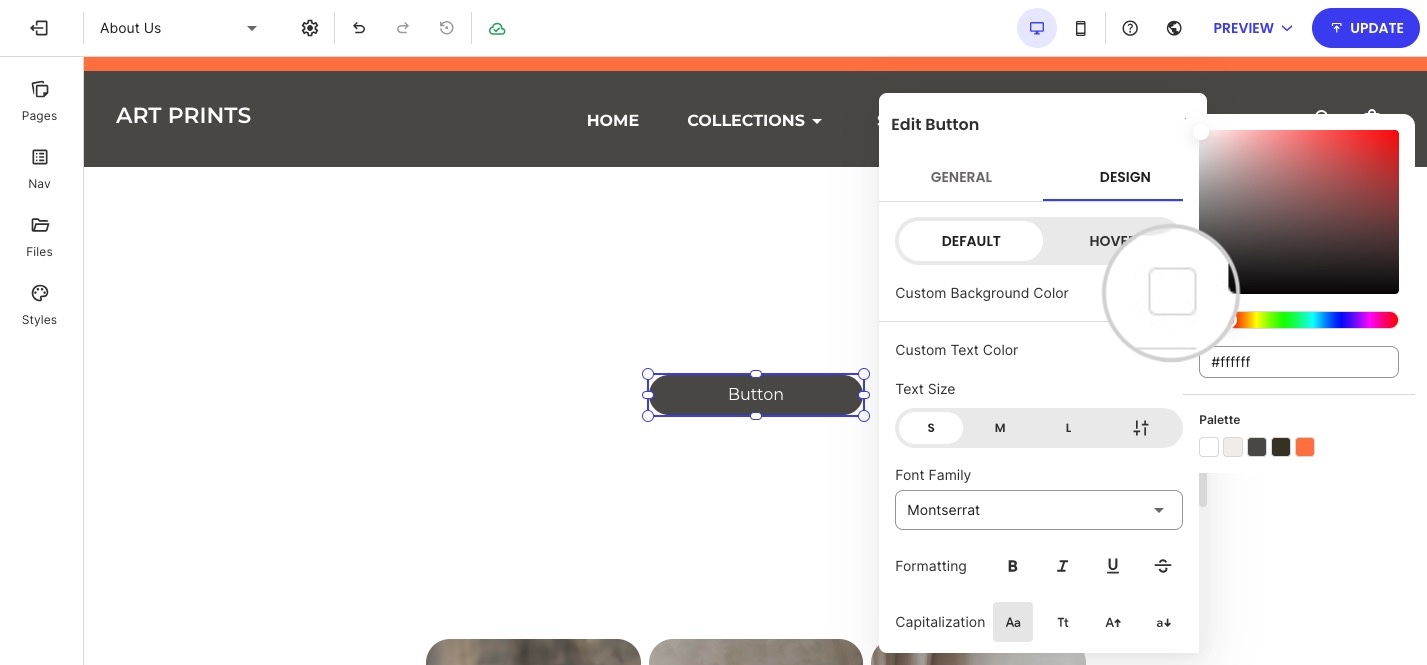
Task: Select lowercase capitalization option
Action: (1163, 622)
